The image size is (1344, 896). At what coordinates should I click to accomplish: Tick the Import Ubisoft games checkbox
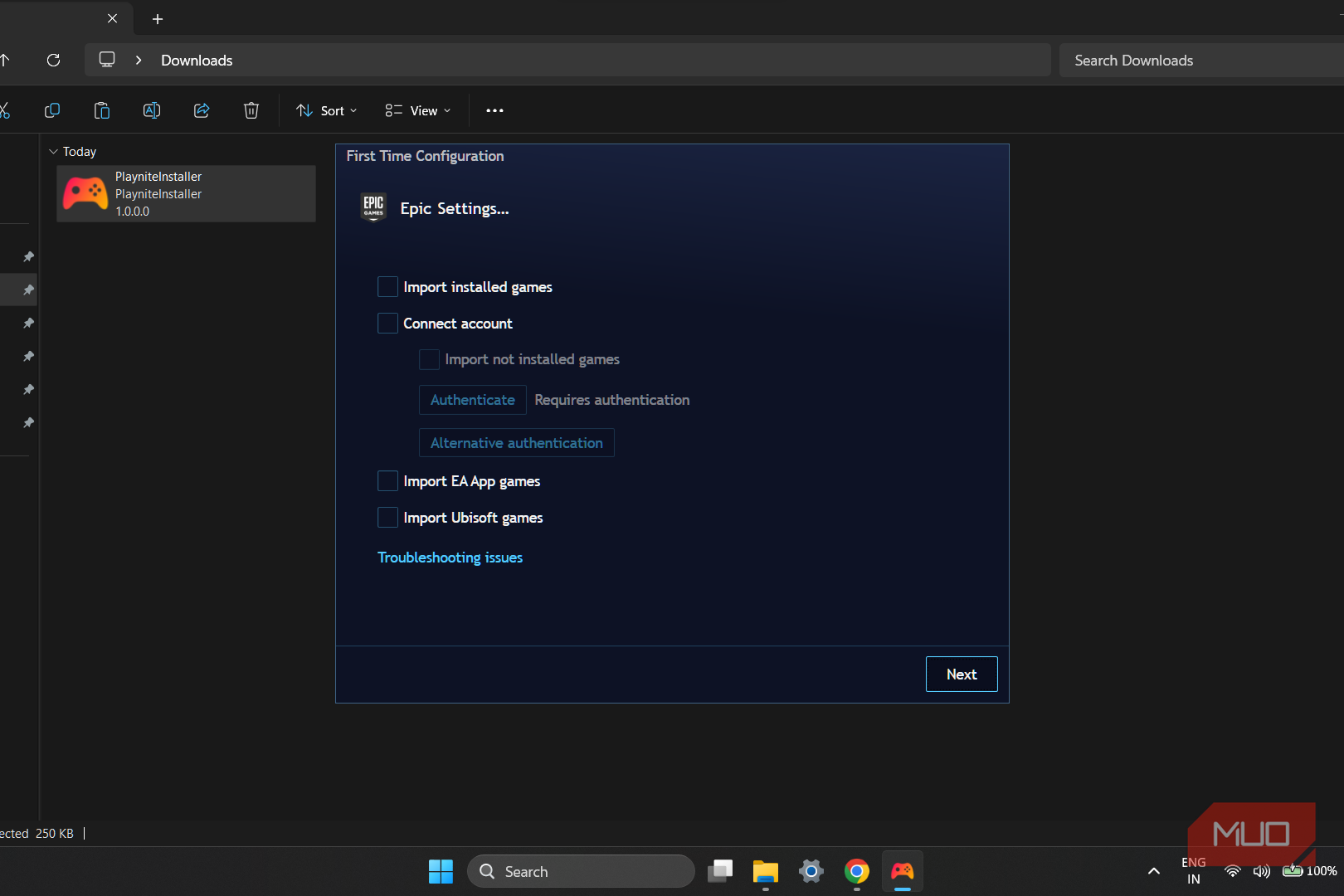click(x=387, y=518)
